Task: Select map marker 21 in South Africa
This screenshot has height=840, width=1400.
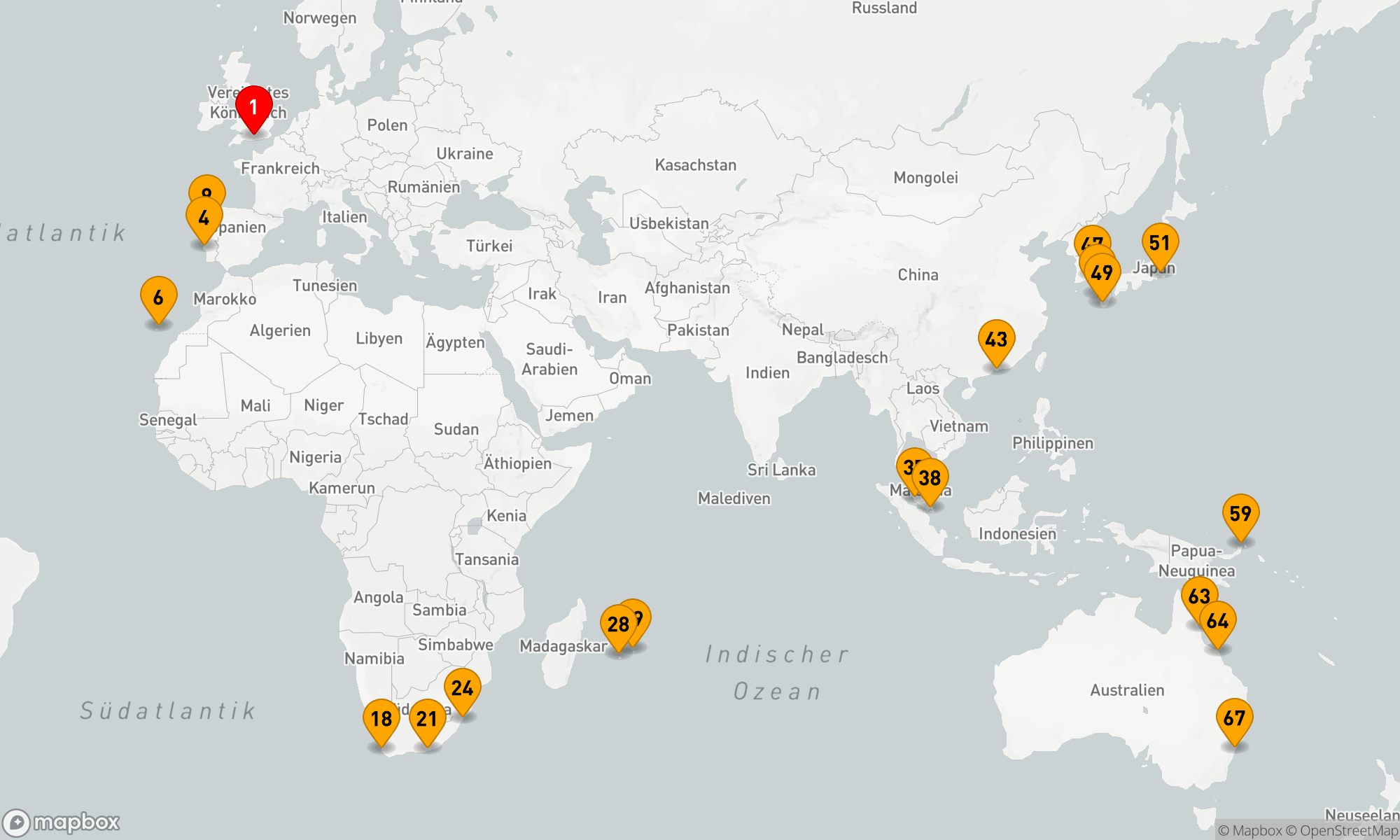Action: (x=427, y=720)
